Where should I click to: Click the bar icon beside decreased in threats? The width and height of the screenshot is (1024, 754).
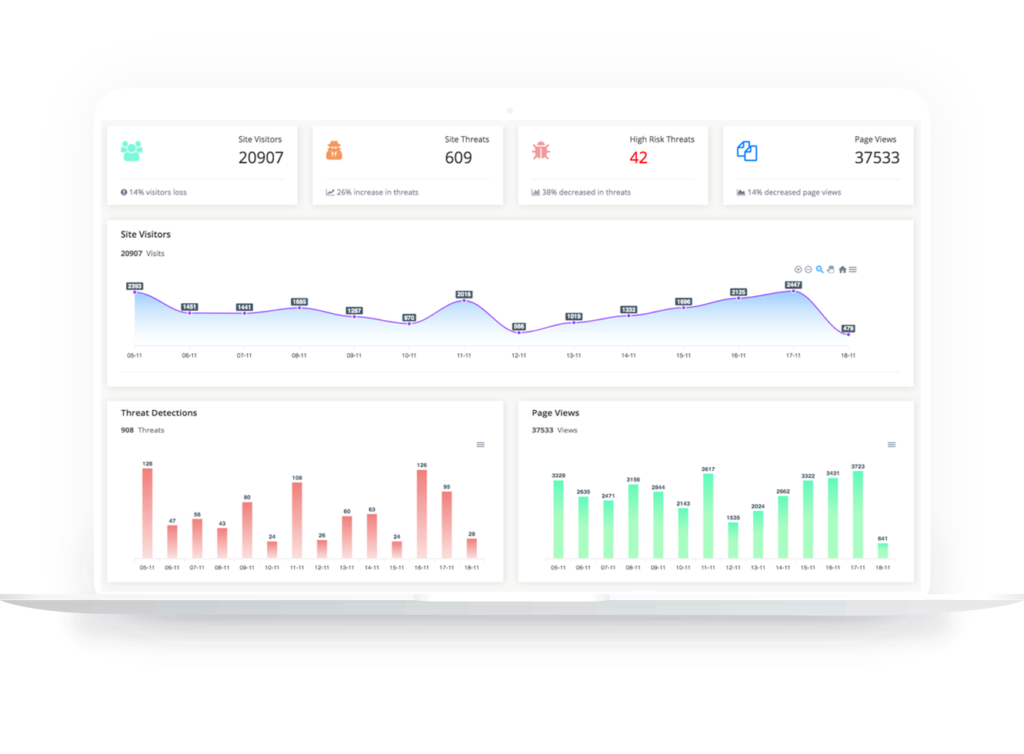pos(536,192)
